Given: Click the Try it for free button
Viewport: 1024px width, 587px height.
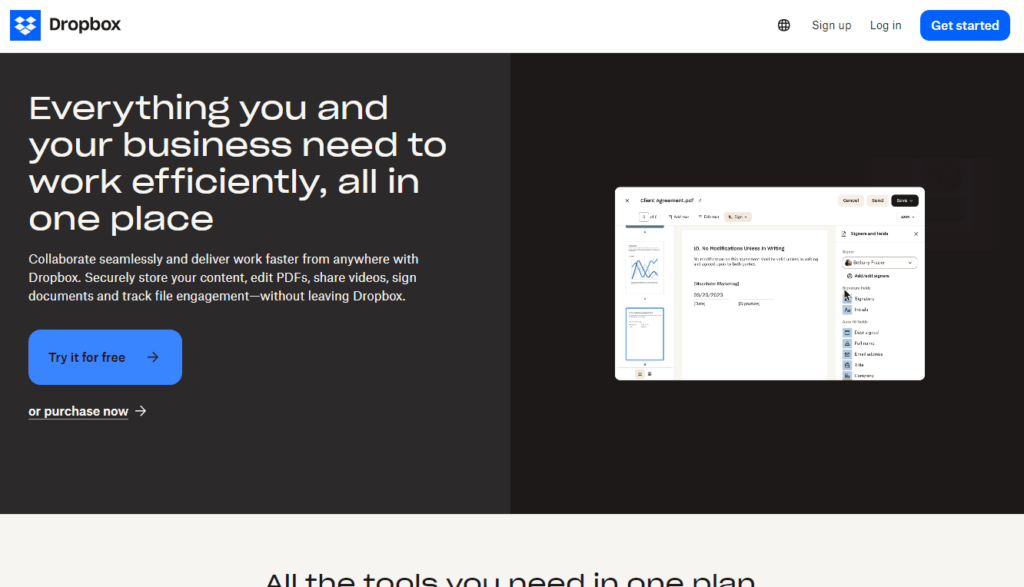Looking at the screenshot, I should [105, 357].
